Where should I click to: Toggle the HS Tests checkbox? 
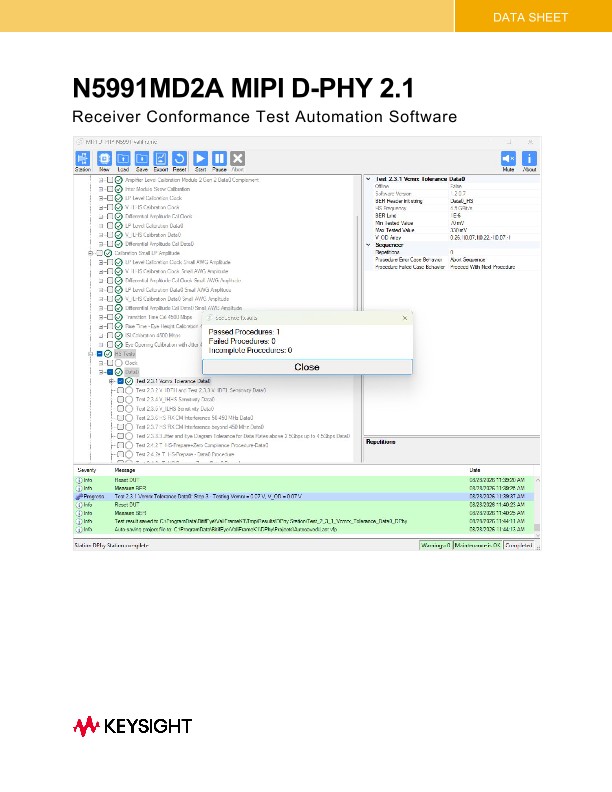[x=99, y=354]
